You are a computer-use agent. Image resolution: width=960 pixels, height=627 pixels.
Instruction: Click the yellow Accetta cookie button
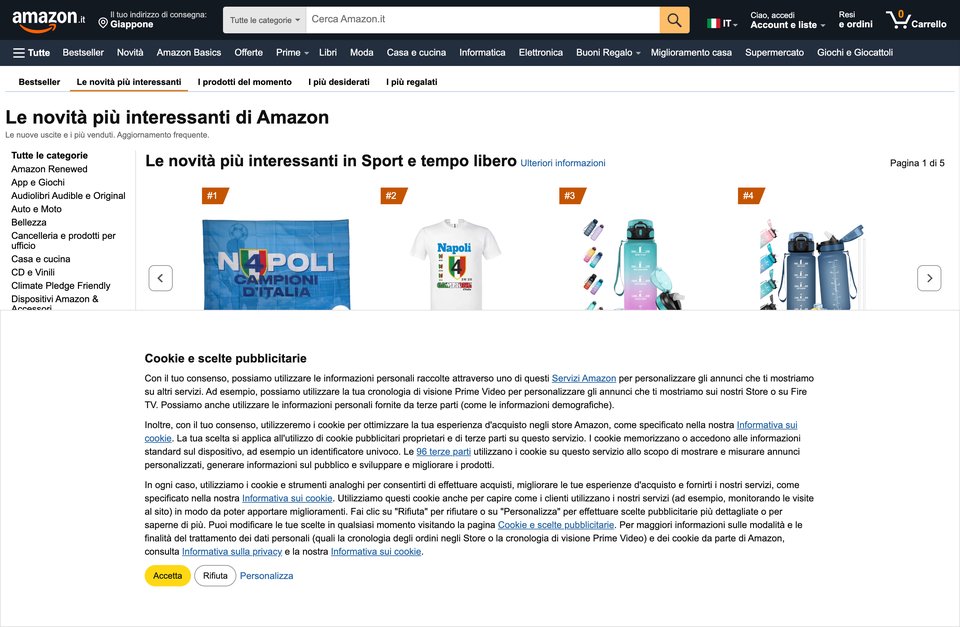[x=167, y=576]
